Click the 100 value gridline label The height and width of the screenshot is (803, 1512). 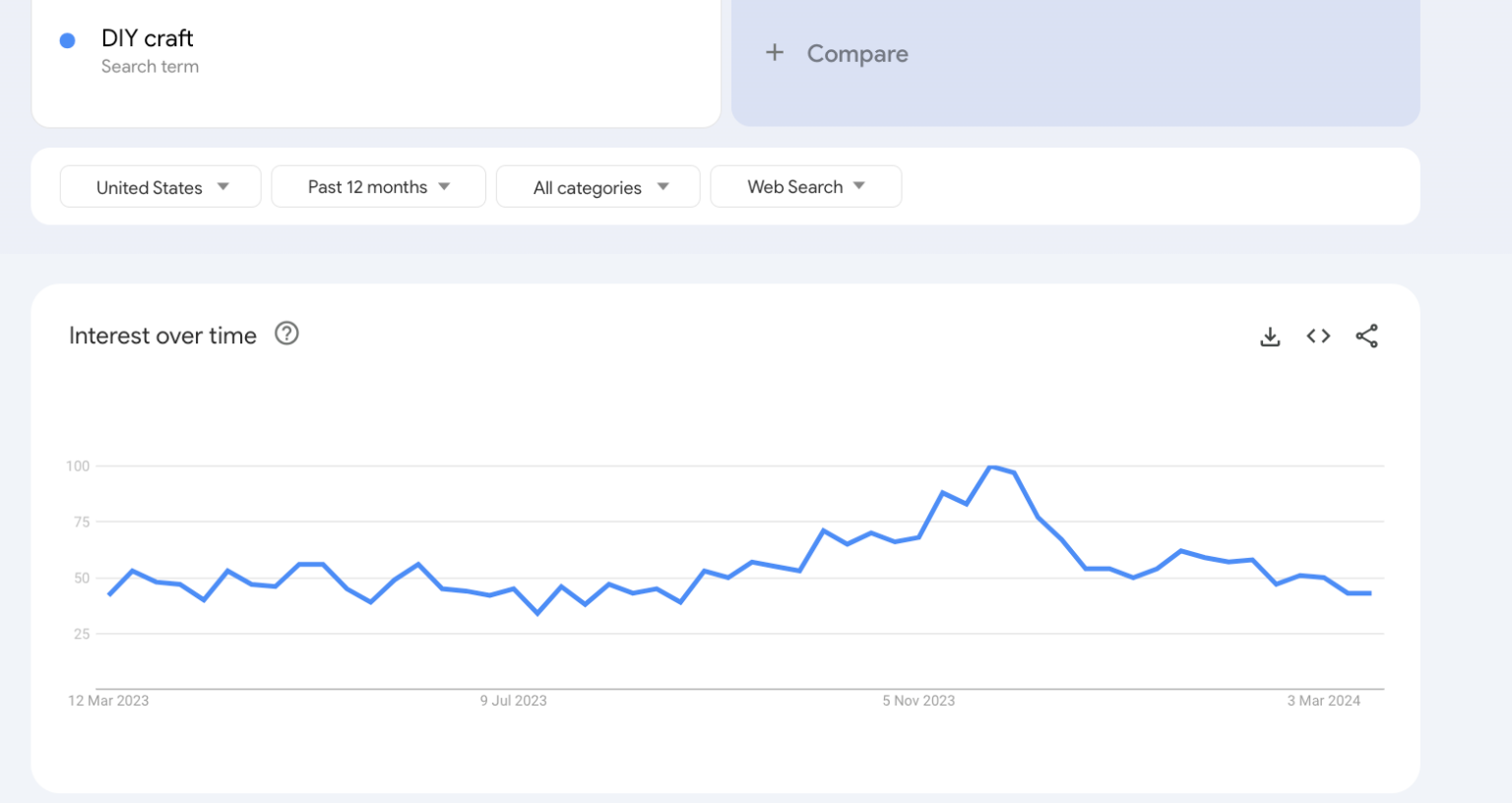pyautogui.click(x=77, y=465)
